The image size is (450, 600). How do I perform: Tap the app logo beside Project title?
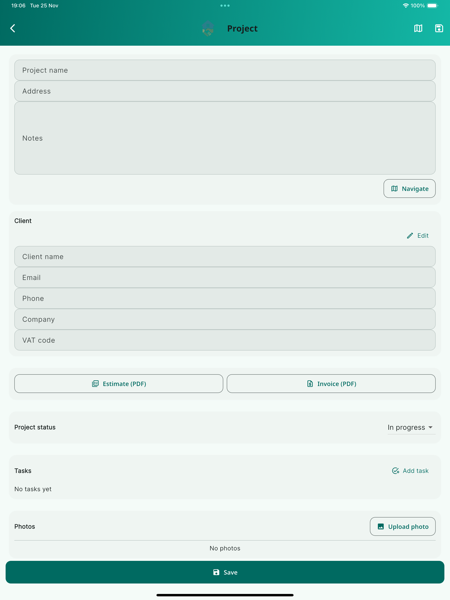coord(208,28)
